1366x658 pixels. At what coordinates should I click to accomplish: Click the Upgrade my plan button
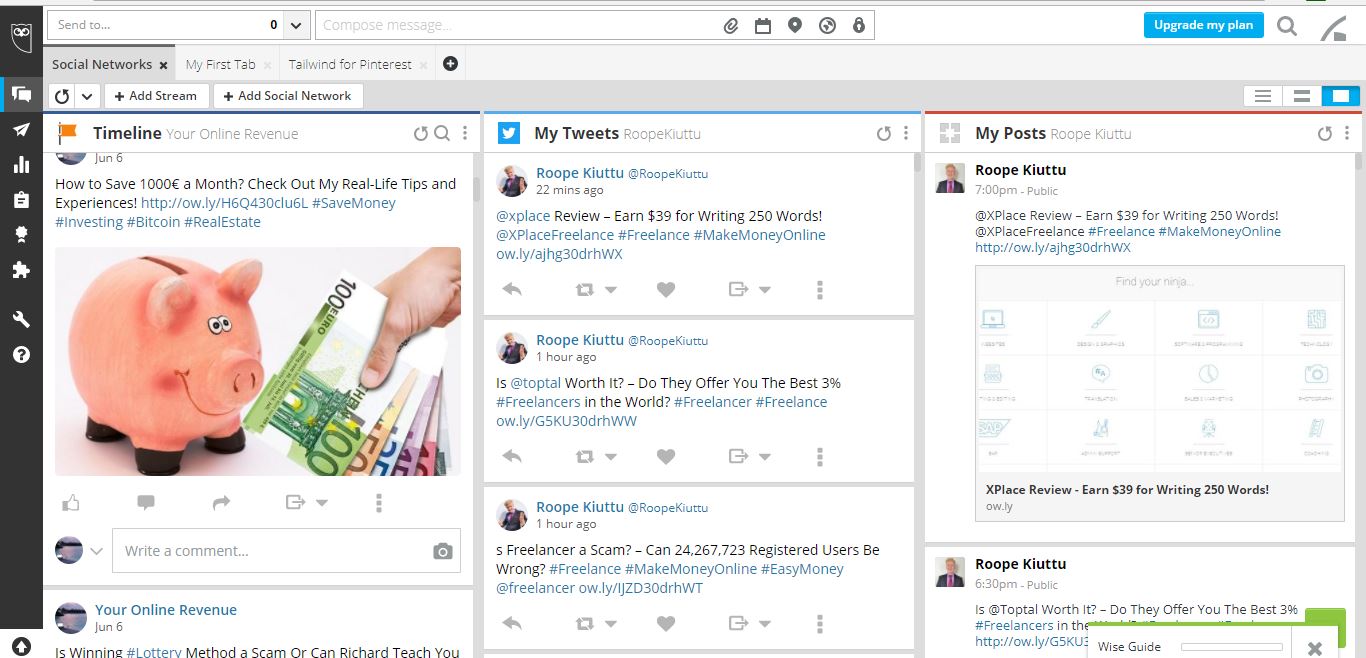pos(1204,25)
